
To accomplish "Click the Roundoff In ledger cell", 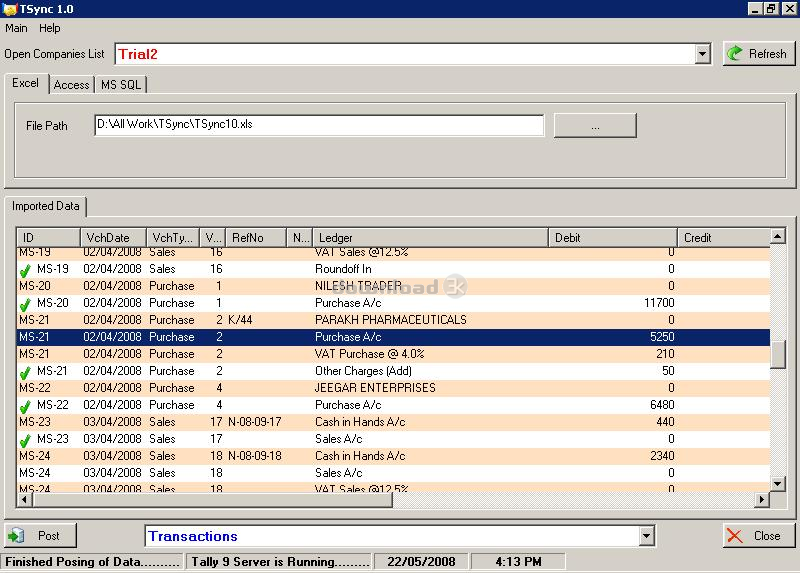I will [x=343, y=269].
